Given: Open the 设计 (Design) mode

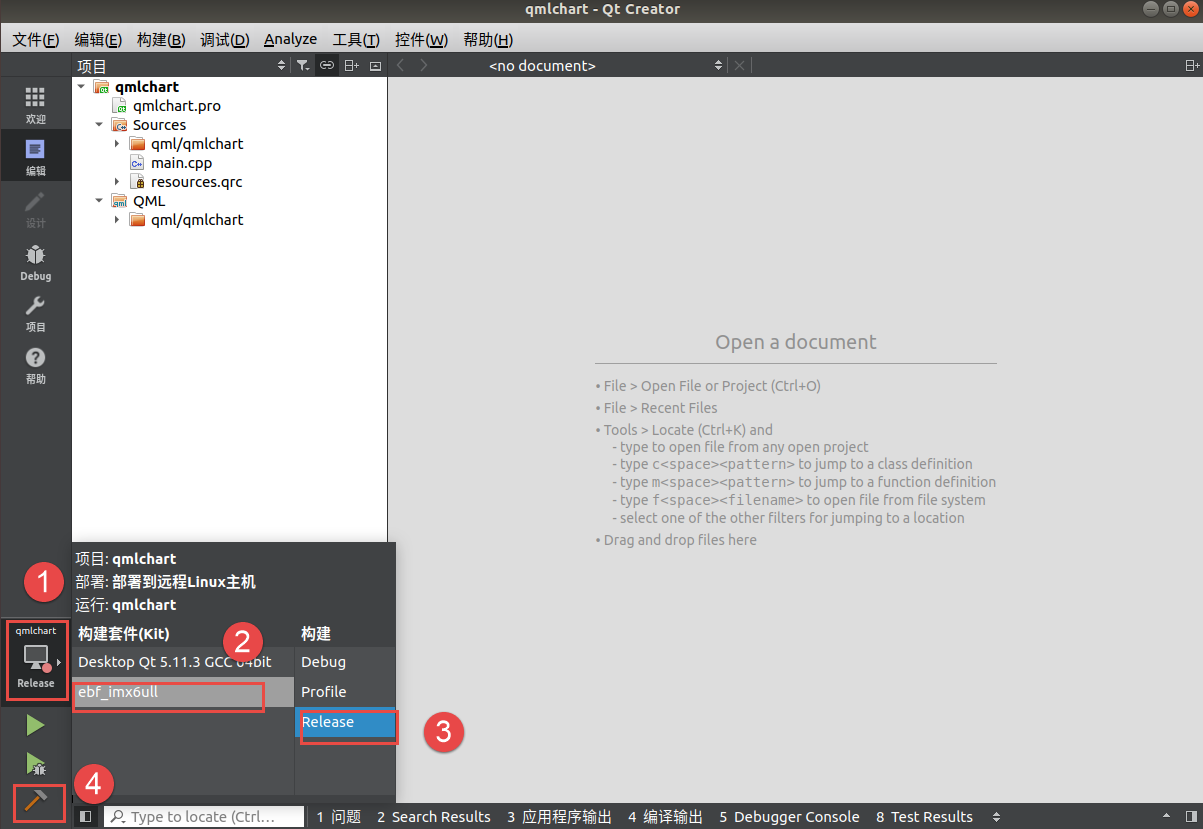Looking at the screenshot, I should point(35,208).
